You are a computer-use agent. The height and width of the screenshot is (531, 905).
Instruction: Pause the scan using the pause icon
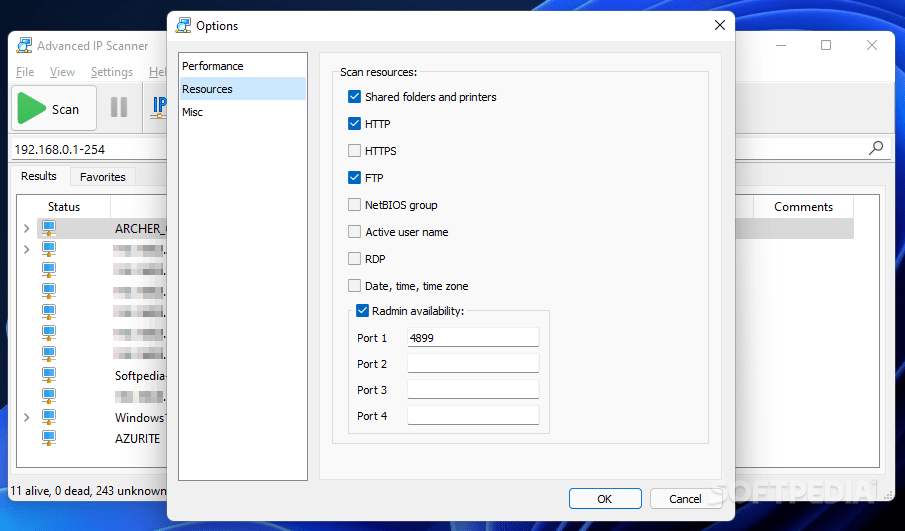(119, 107)
